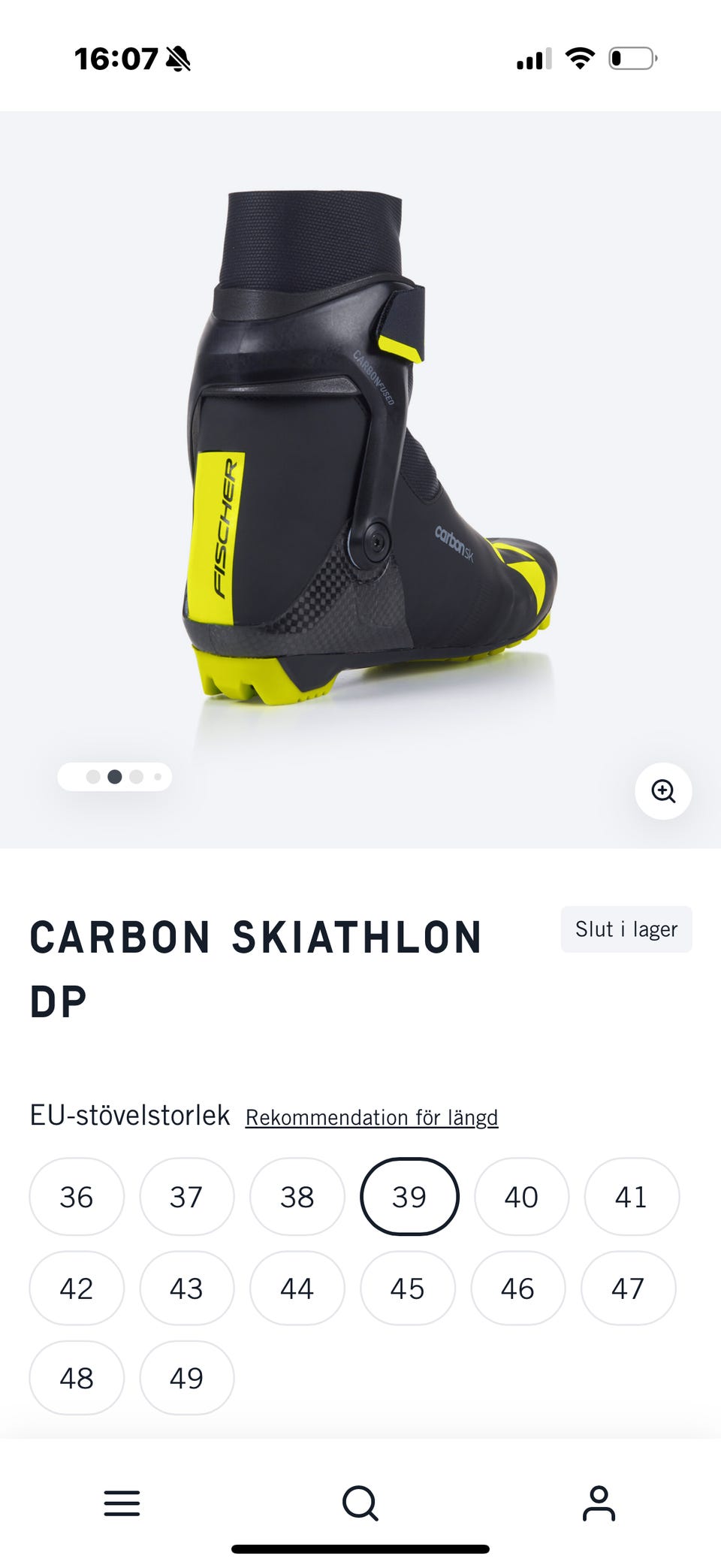The image size is (721, 1568).
Task: Tap the muted bell icon
Action: pos(178,59)
